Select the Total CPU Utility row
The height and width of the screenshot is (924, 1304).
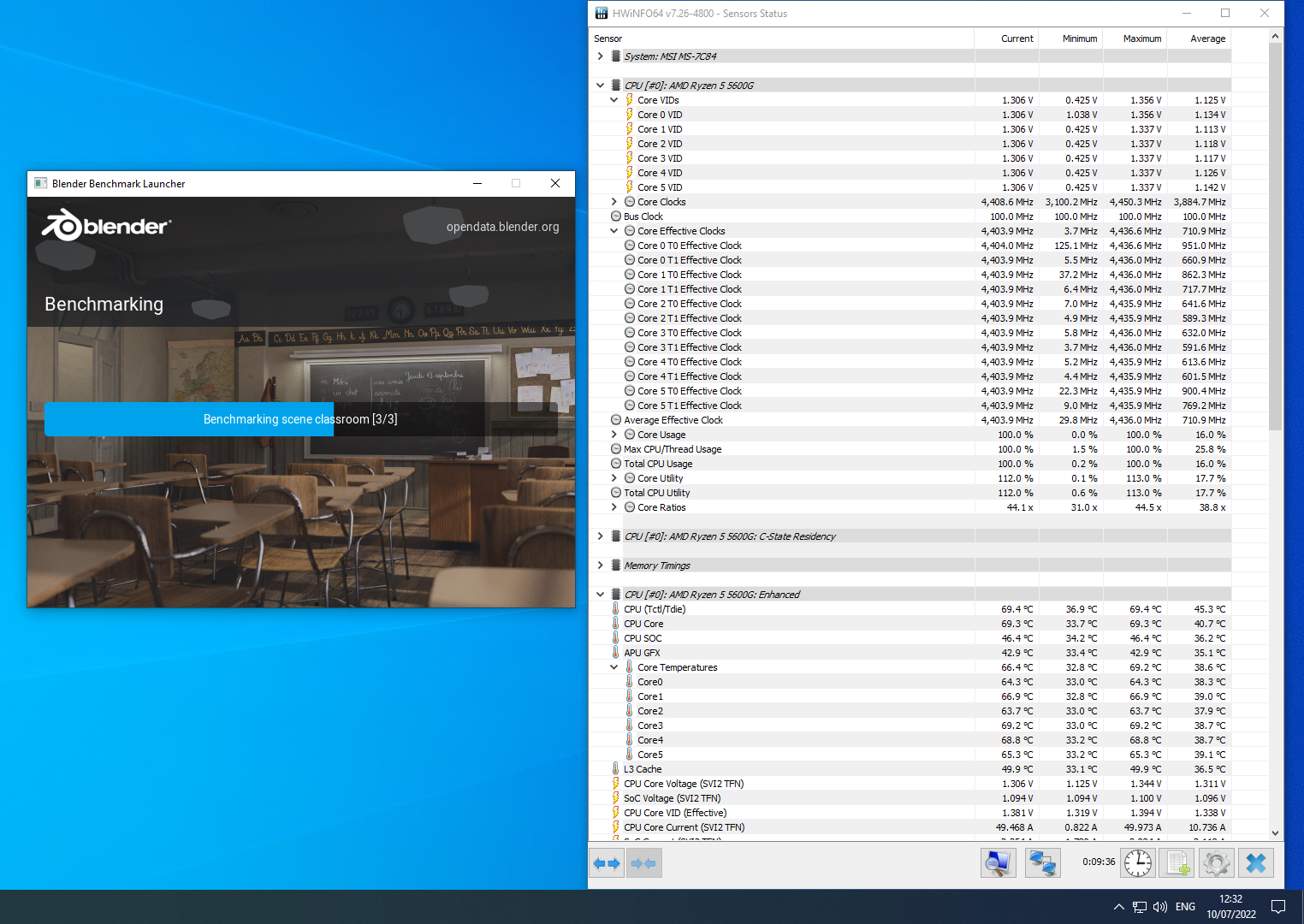[x=910, y=493]
